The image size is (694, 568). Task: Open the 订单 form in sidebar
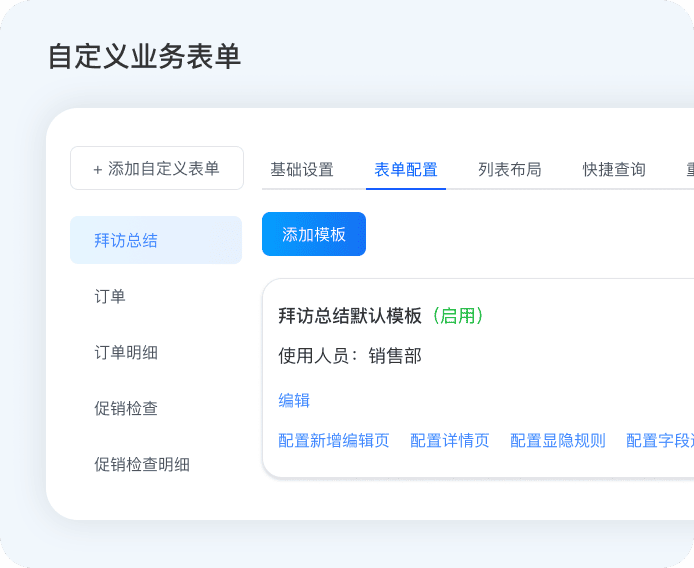(x=110, y=296)
